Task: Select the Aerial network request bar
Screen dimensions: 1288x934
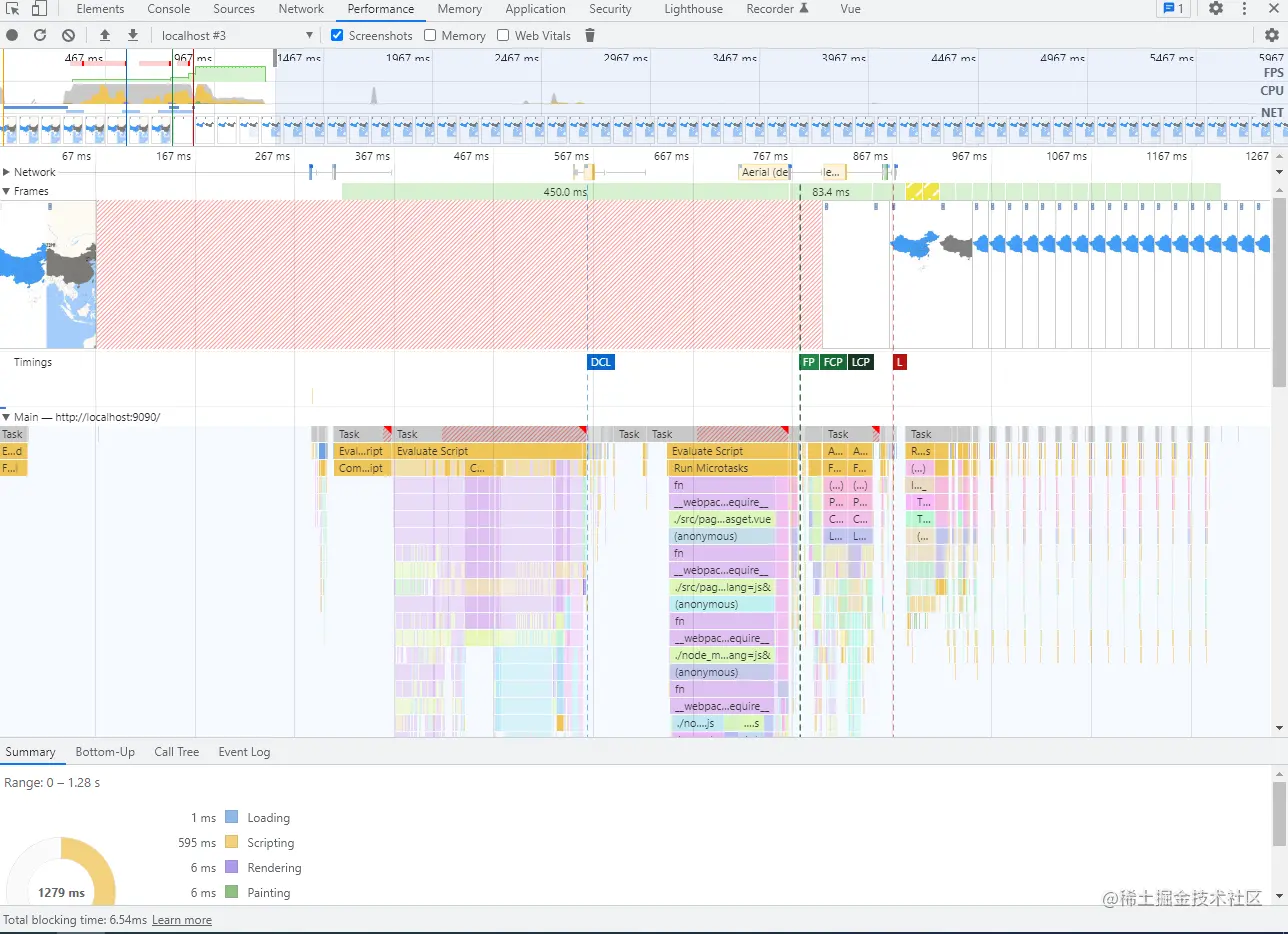Action: 766,172
